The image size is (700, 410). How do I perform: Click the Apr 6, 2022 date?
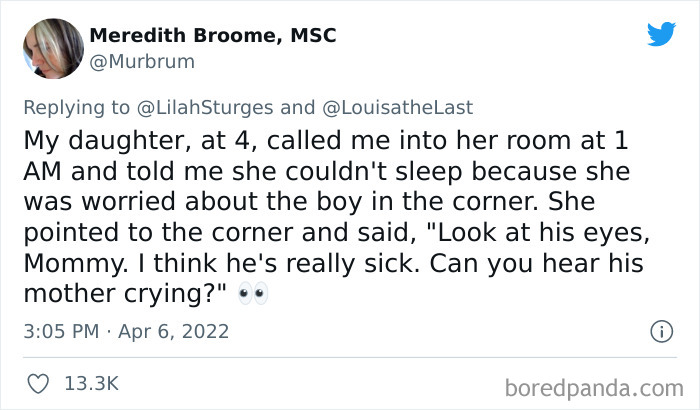click(x=177, y=330)
